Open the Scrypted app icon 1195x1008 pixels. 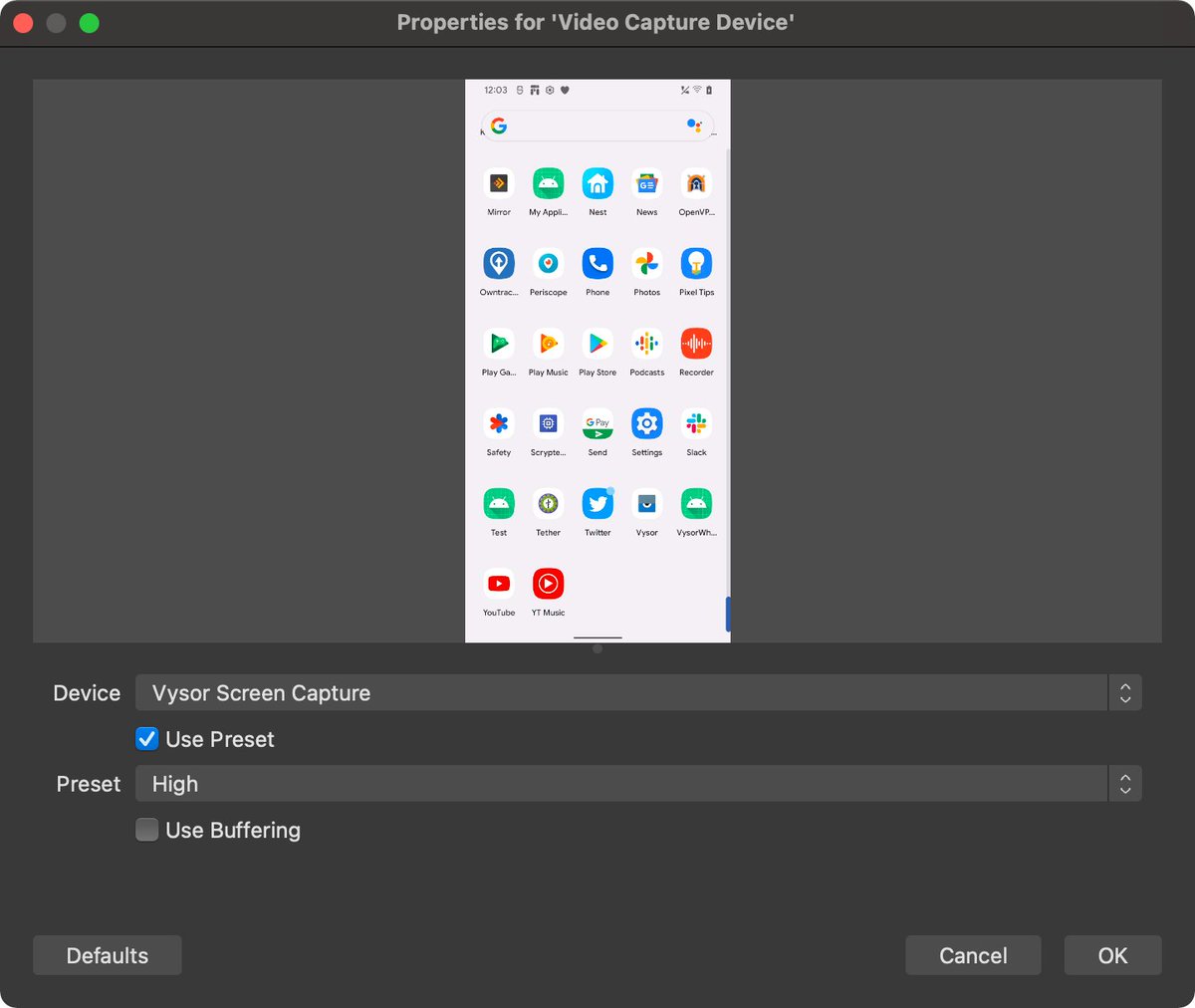[548, 423]
